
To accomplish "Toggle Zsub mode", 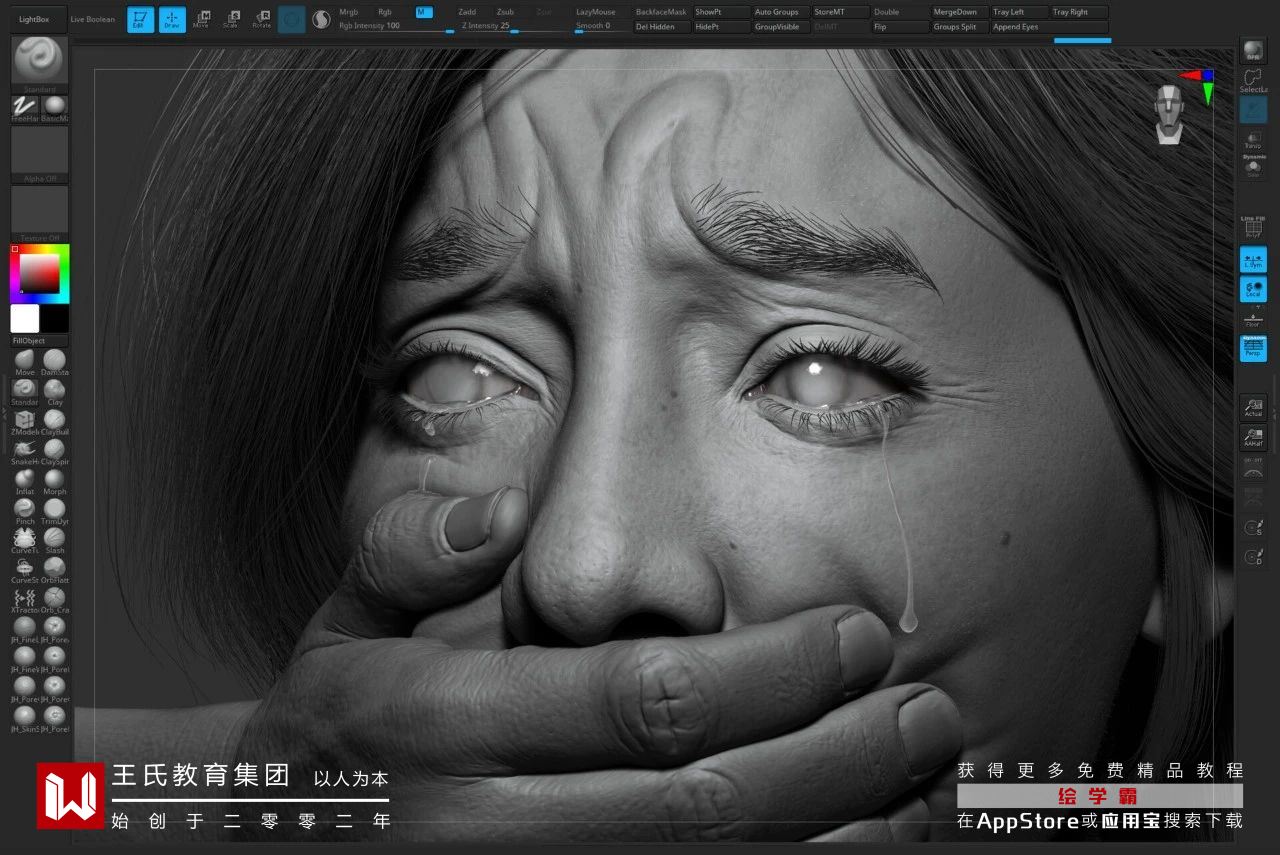I will 505,12.
